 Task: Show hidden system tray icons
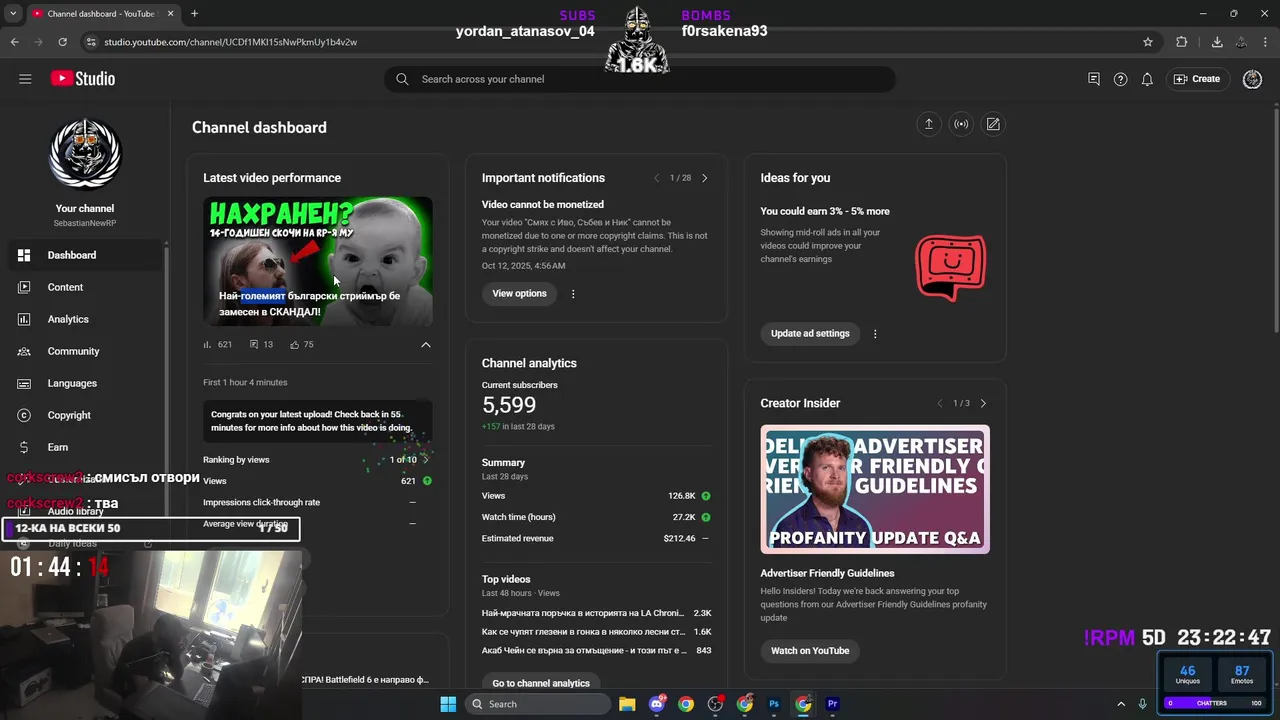(1121, 704)
